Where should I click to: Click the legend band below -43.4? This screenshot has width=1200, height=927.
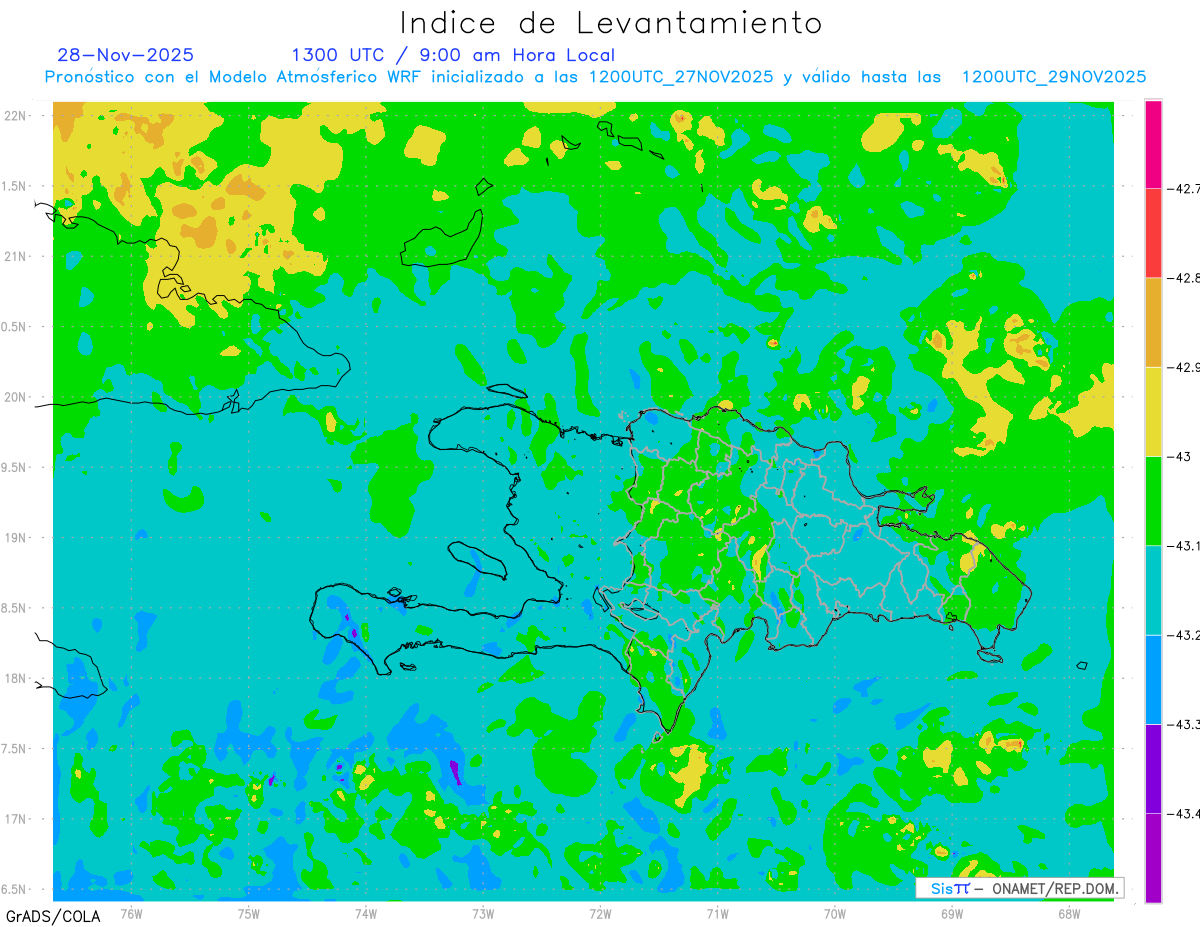pos(1153,857)
